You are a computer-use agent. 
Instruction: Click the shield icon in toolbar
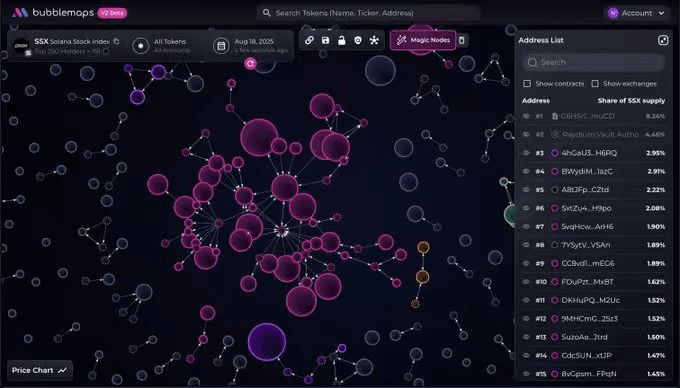pyautogui.click(x=358, y=40)
